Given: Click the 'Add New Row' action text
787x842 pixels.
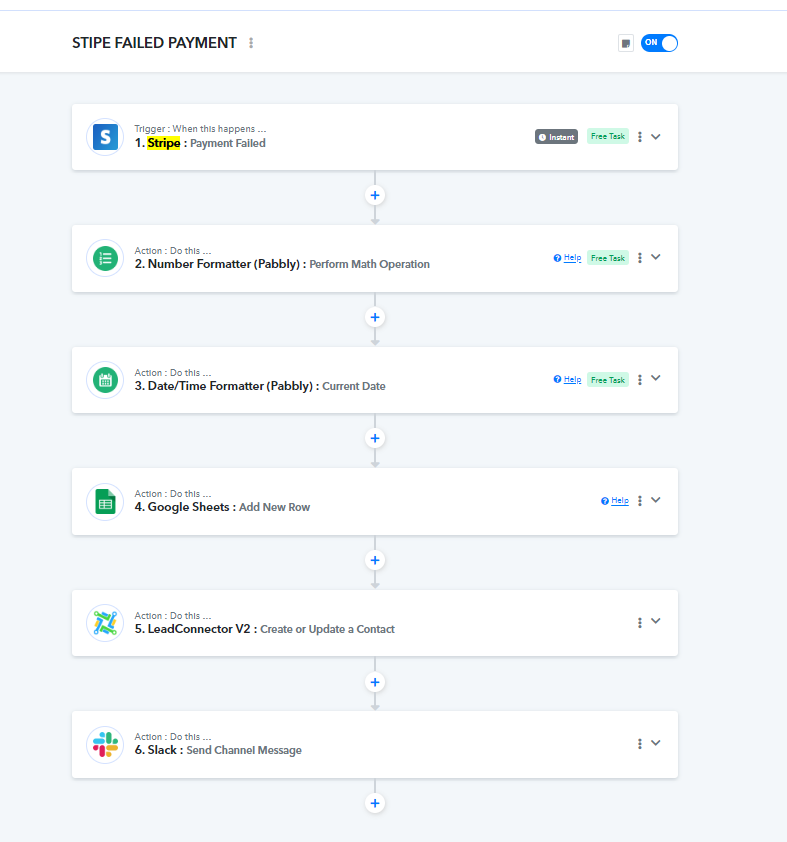Looking at the screenshot, I should 274,507.
